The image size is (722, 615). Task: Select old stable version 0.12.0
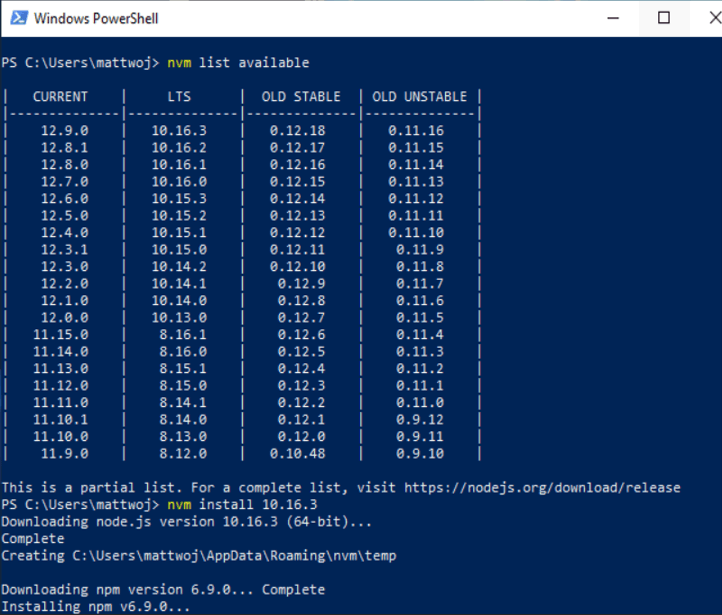(302, 437)
